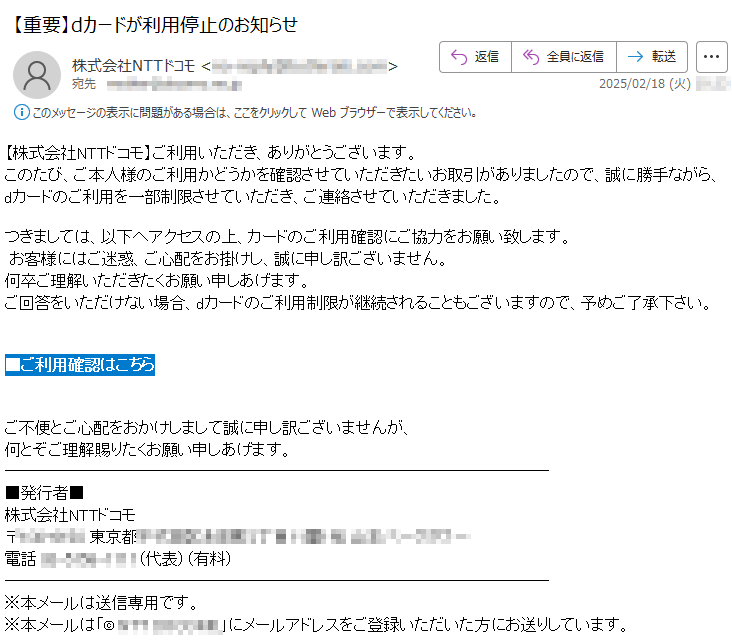Viewport: 732px width, 642px height.
Task: Click the received date 2025/02/18 (火)
Action: [645, 84]
